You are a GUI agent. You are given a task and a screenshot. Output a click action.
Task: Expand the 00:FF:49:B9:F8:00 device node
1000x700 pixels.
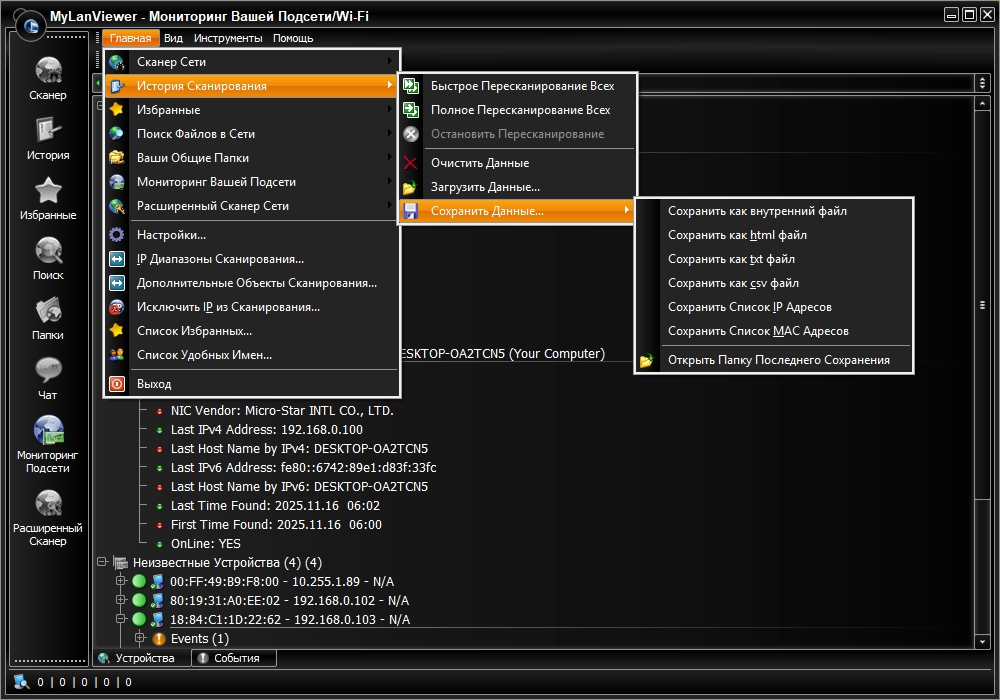point(121,580)
